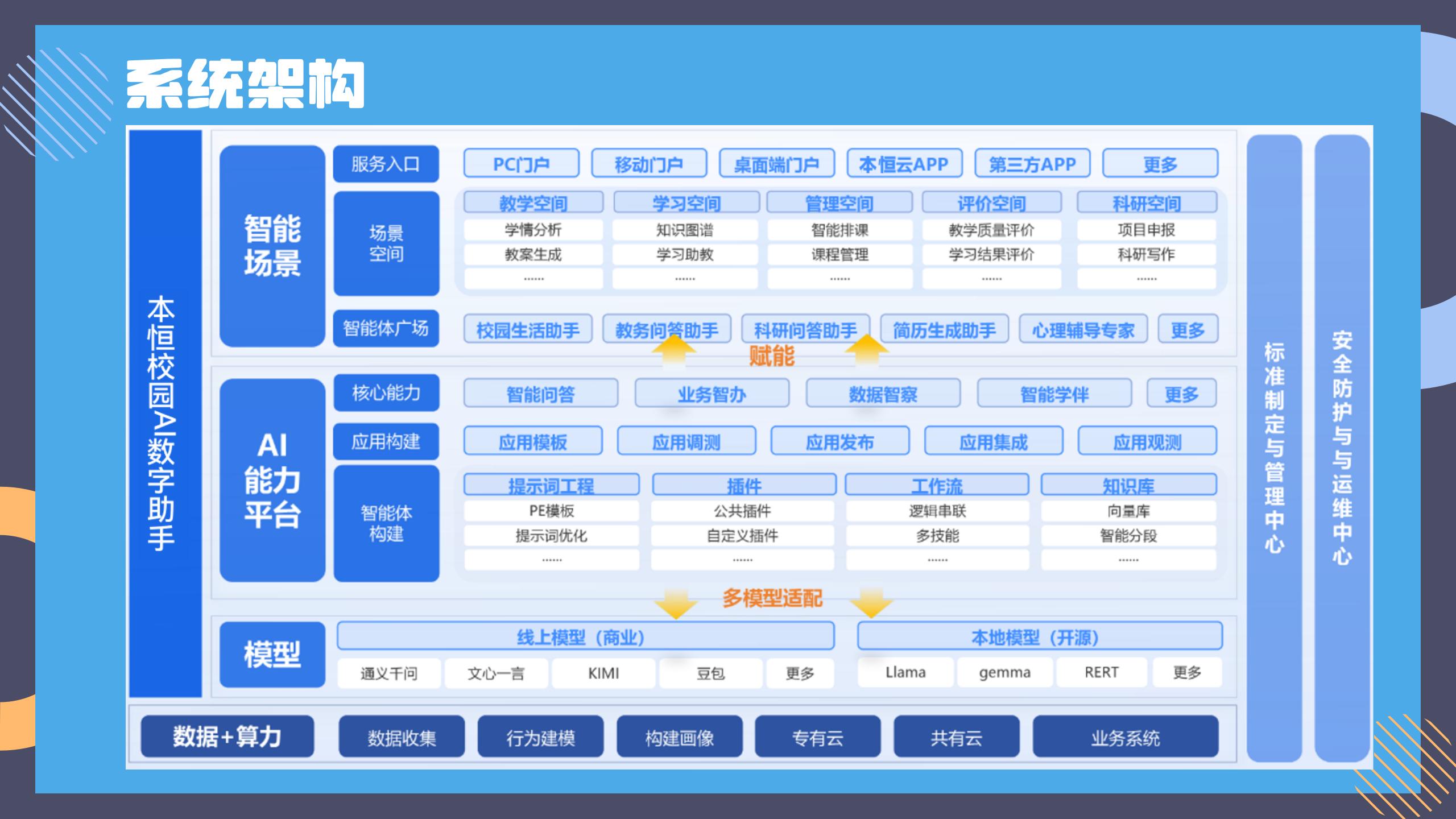This screenshot has width=1456, height=819.
Task: Click the 提示词工程 header
Action: point(551,485)
